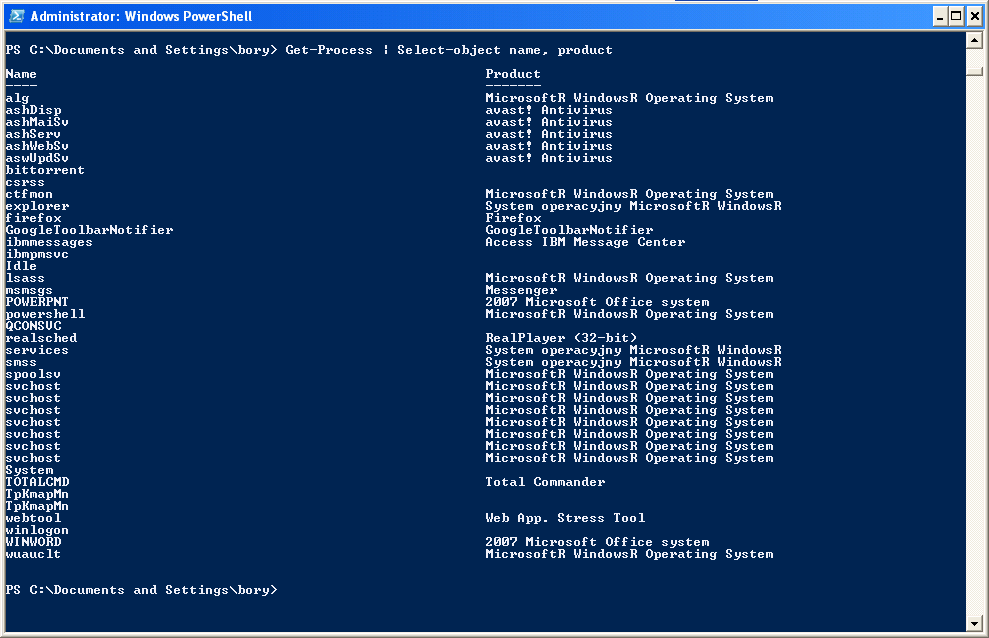Click 'System operacyjny' product of smss

tap(633, 362)
